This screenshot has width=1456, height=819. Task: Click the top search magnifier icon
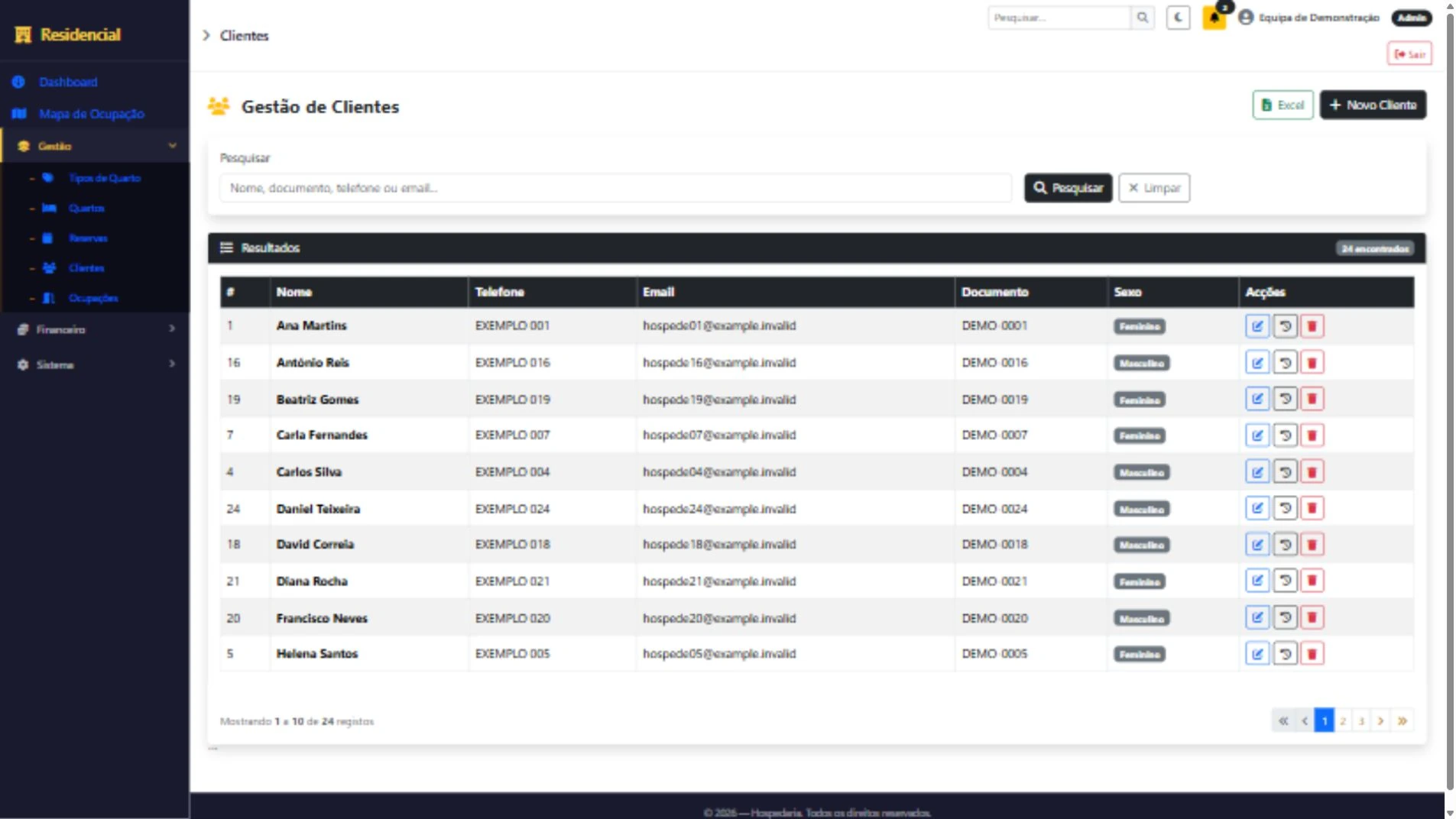pos(1142,18)
